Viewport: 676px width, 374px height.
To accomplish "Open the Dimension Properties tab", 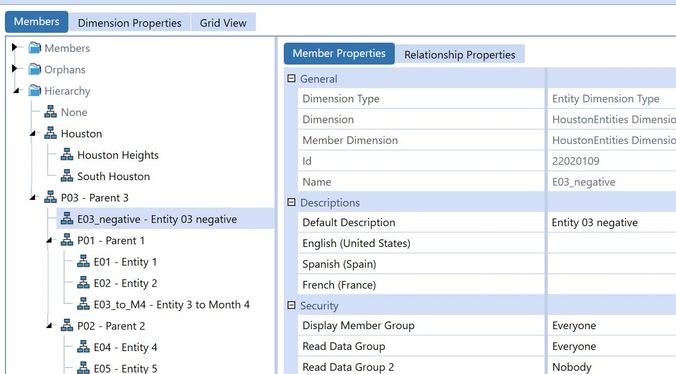I will click(x=129, y=23).
